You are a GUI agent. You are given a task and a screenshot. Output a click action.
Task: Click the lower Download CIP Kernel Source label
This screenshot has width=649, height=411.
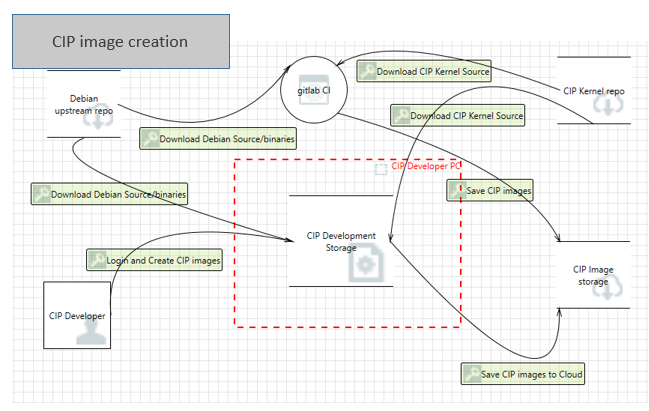tap(458, 115)
